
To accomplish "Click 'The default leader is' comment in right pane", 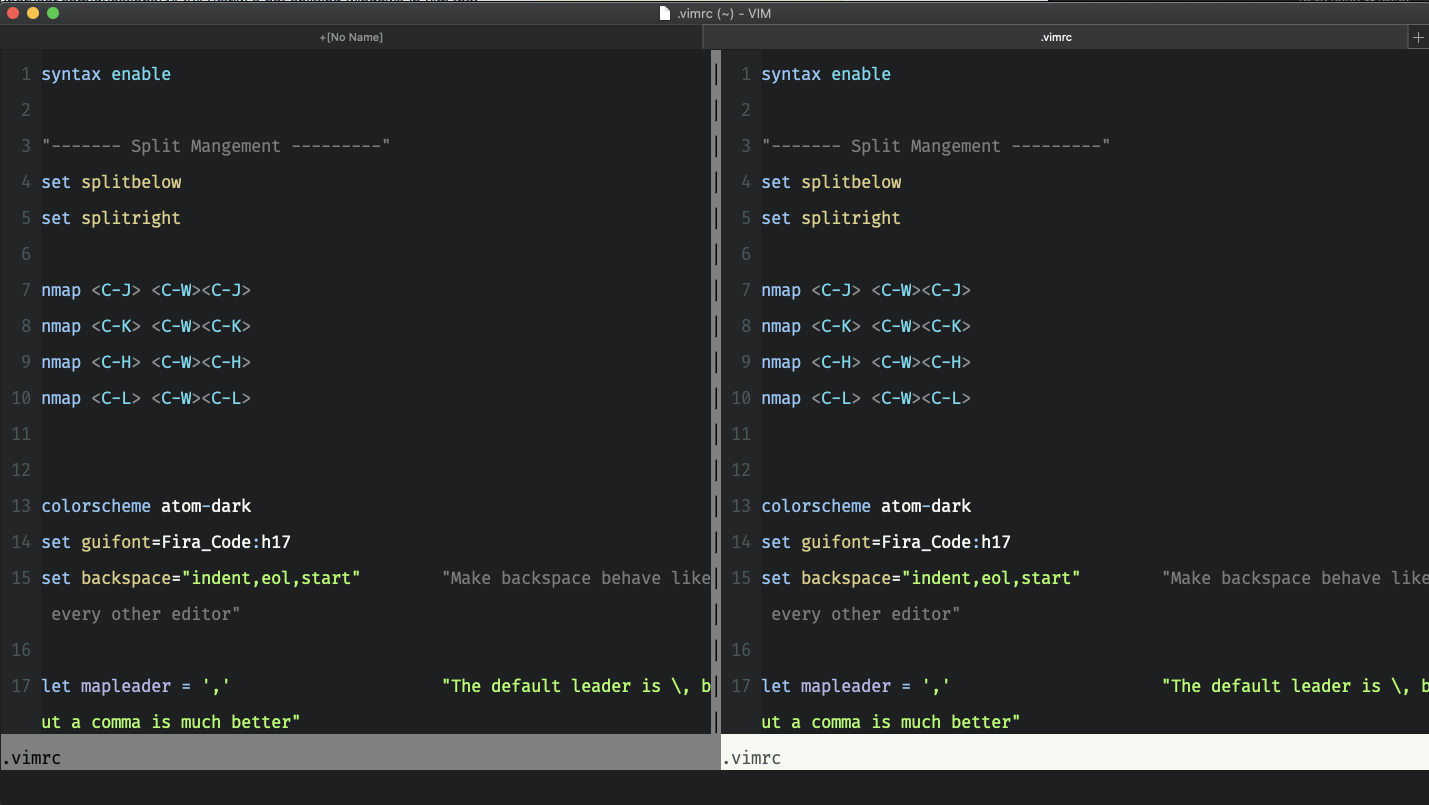I will point(1295,686).
